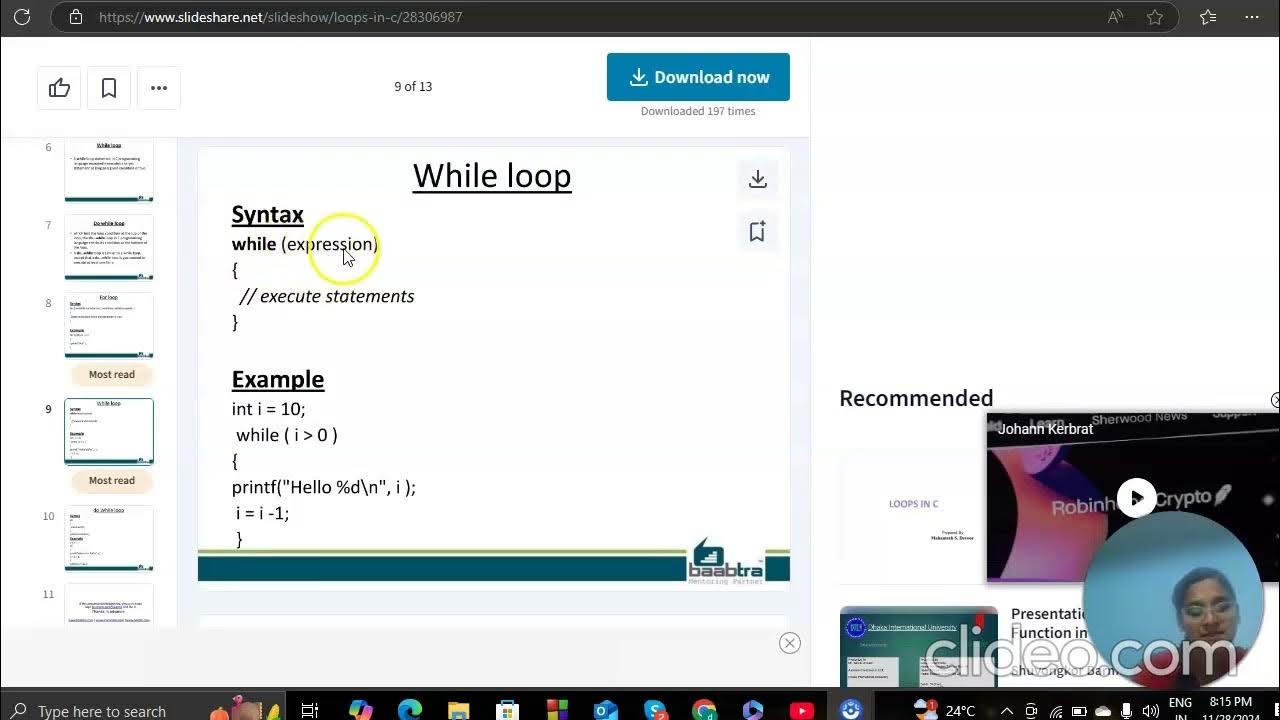Open Microsoft Edge from the taskbar

tap(410, 710)
